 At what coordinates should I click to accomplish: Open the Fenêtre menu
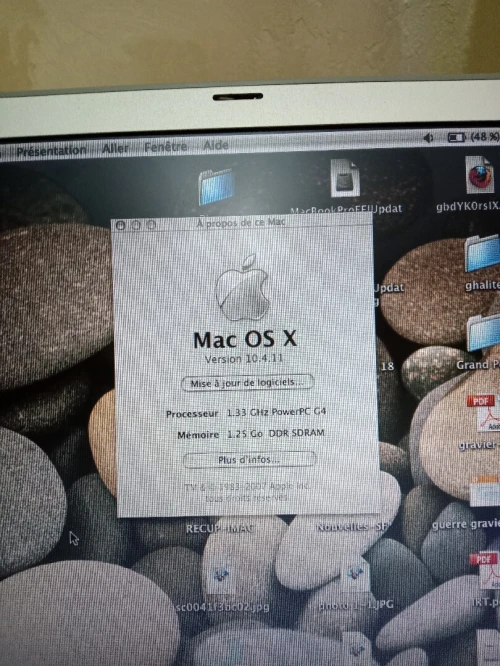(x=165, y=147)
